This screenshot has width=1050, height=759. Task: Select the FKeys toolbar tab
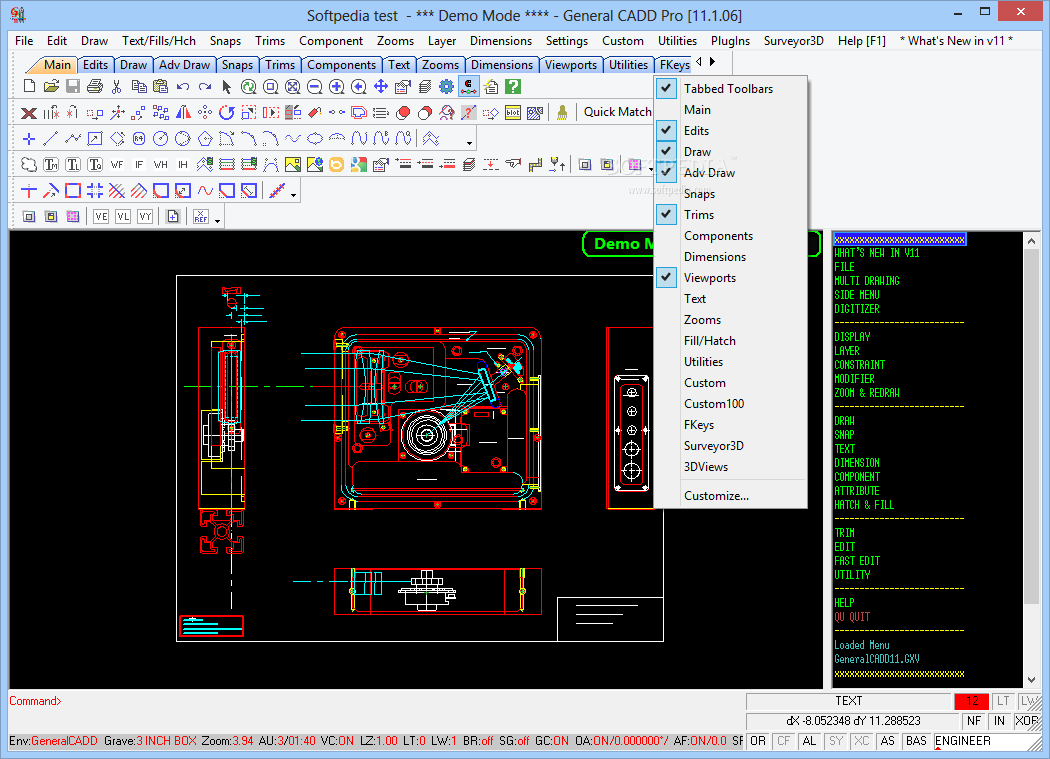(x=674, y=64)
